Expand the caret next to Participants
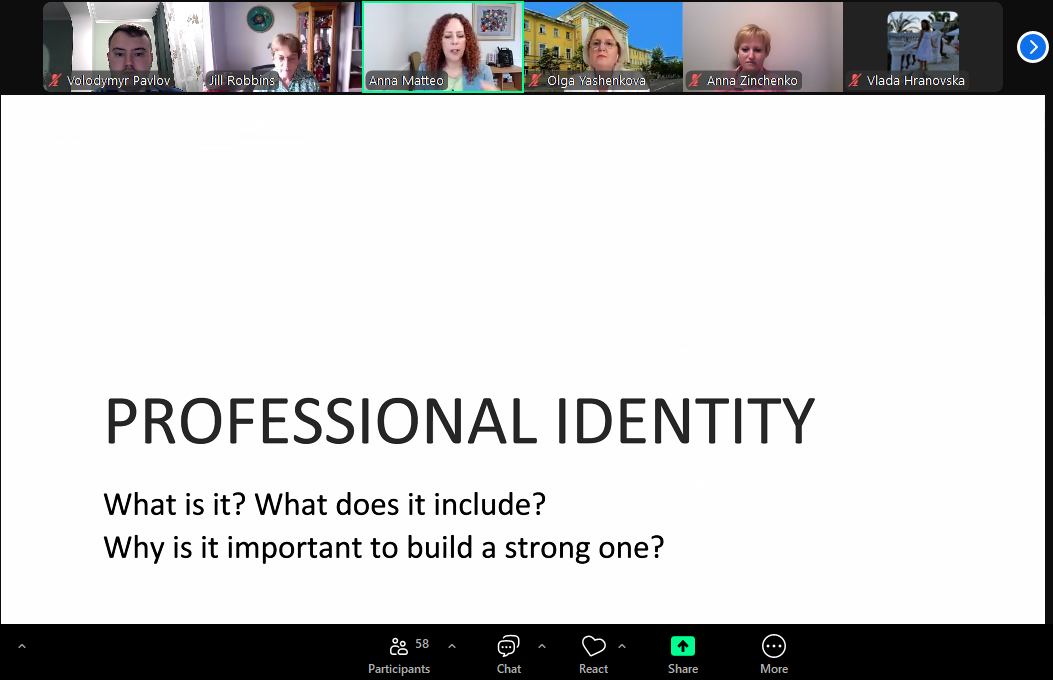This screenshot has height=680, width=1053. point(451,646)
